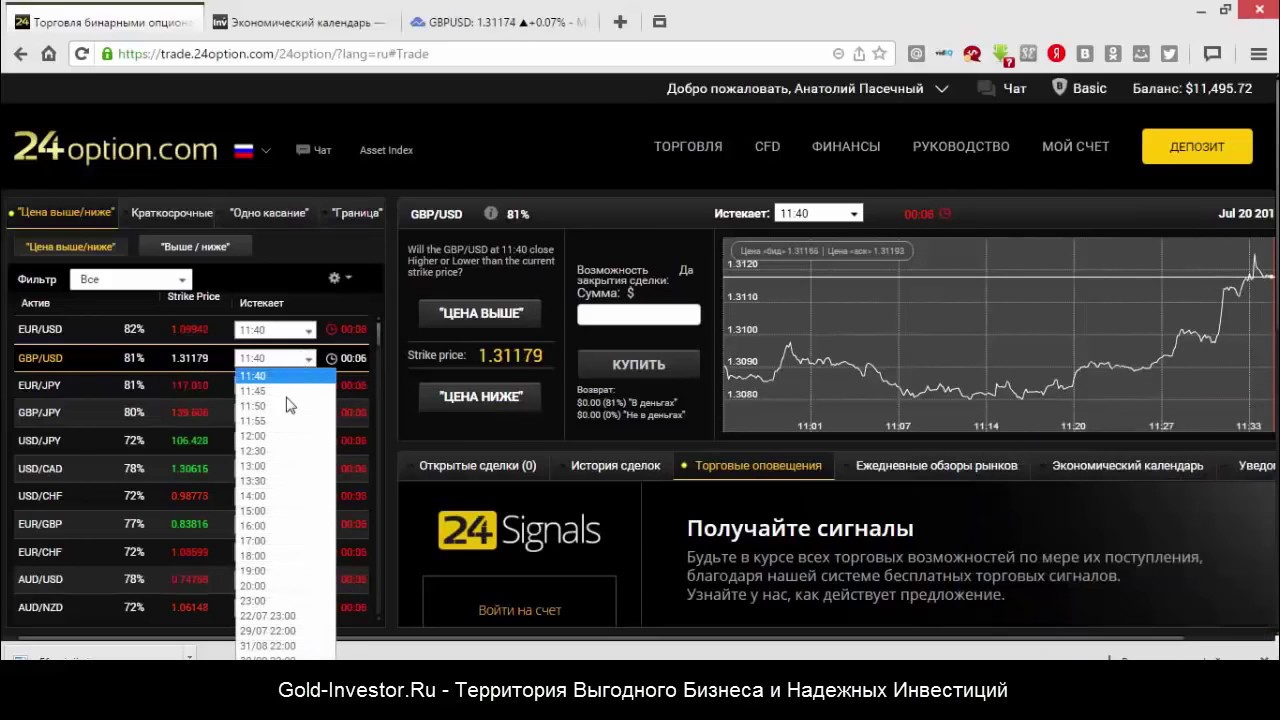Click the red Yandex extension icon

click(x=1056, y=54)
